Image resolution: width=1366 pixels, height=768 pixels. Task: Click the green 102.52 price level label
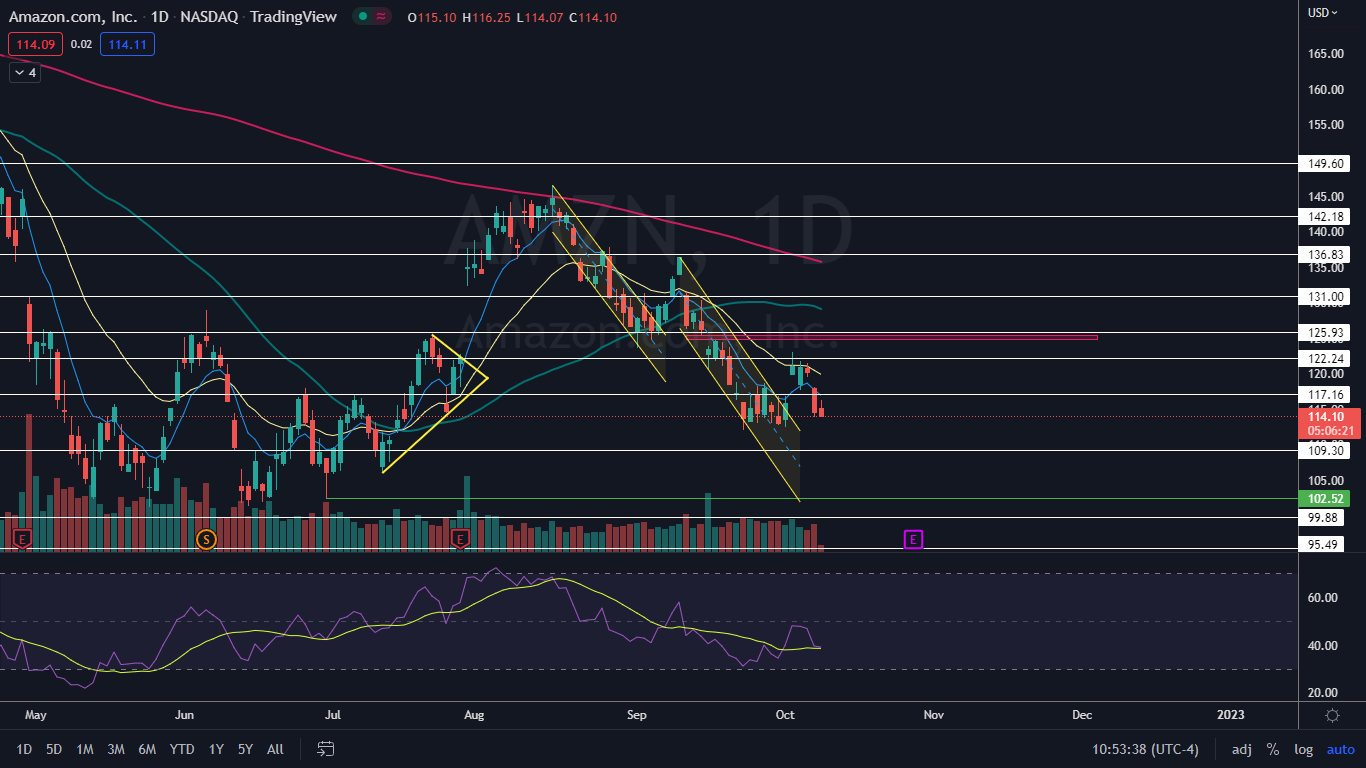[x=1322, y=498]
